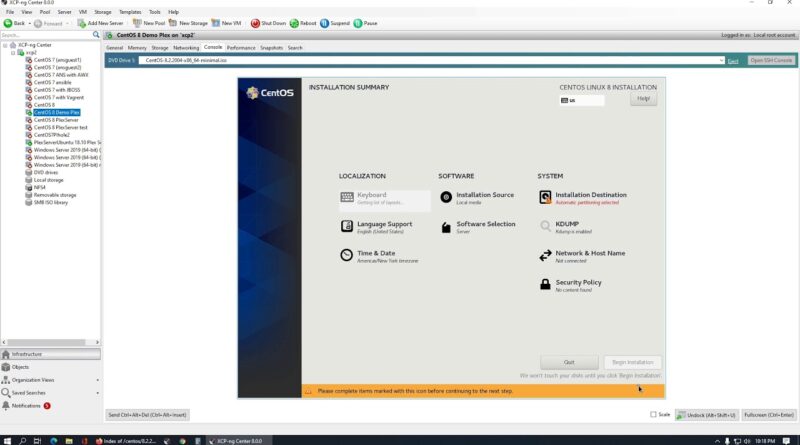Click the Undock console button
Viewport: 800px width, 445px height.
point(706,415)
